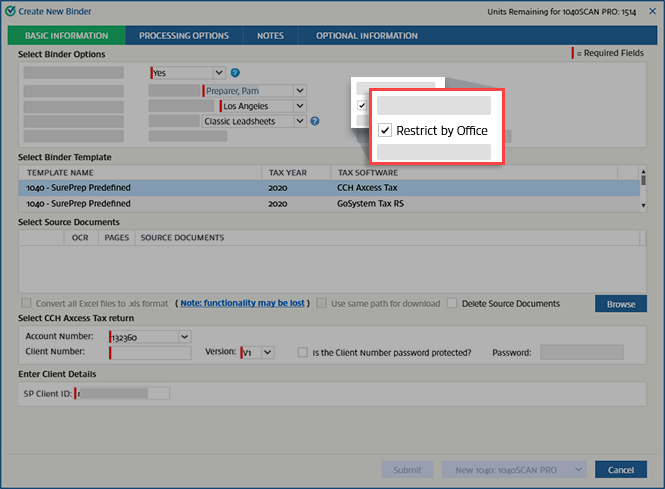Click the help icon beside Classic Leadsheets
Image resolution: width=665 pixels, height=489 pixels.
(315, 122)
